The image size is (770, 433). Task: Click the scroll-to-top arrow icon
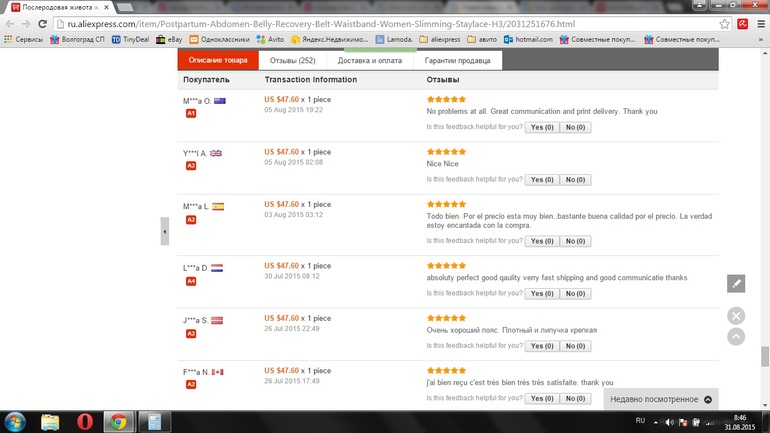(736, 337)
